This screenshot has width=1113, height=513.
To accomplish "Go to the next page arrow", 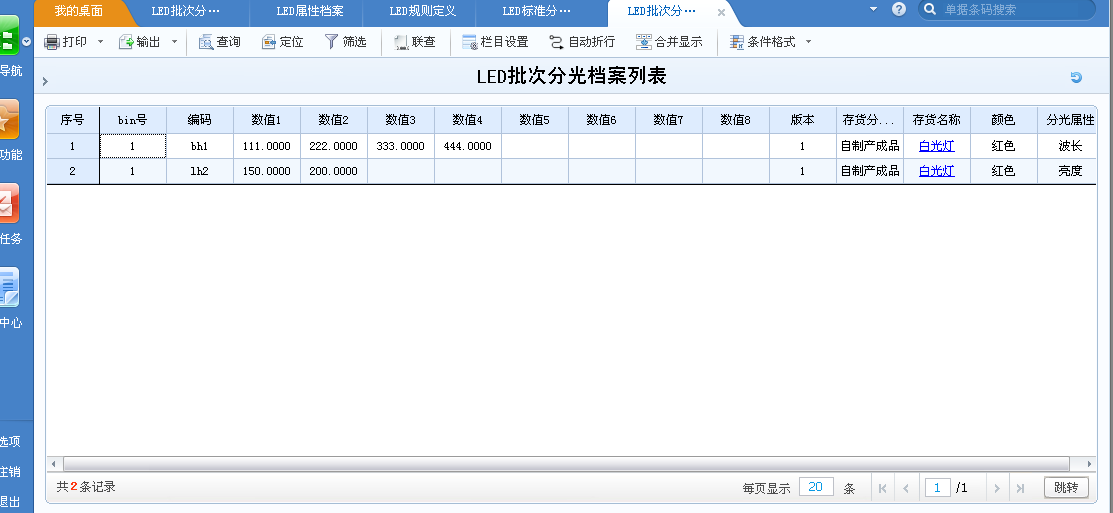I will pos(996,488).
